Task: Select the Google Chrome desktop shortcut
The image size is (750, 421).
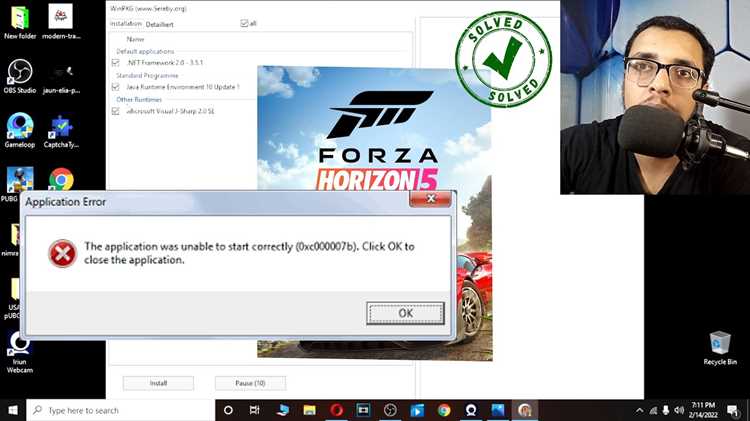Action: tap(61, 179)
